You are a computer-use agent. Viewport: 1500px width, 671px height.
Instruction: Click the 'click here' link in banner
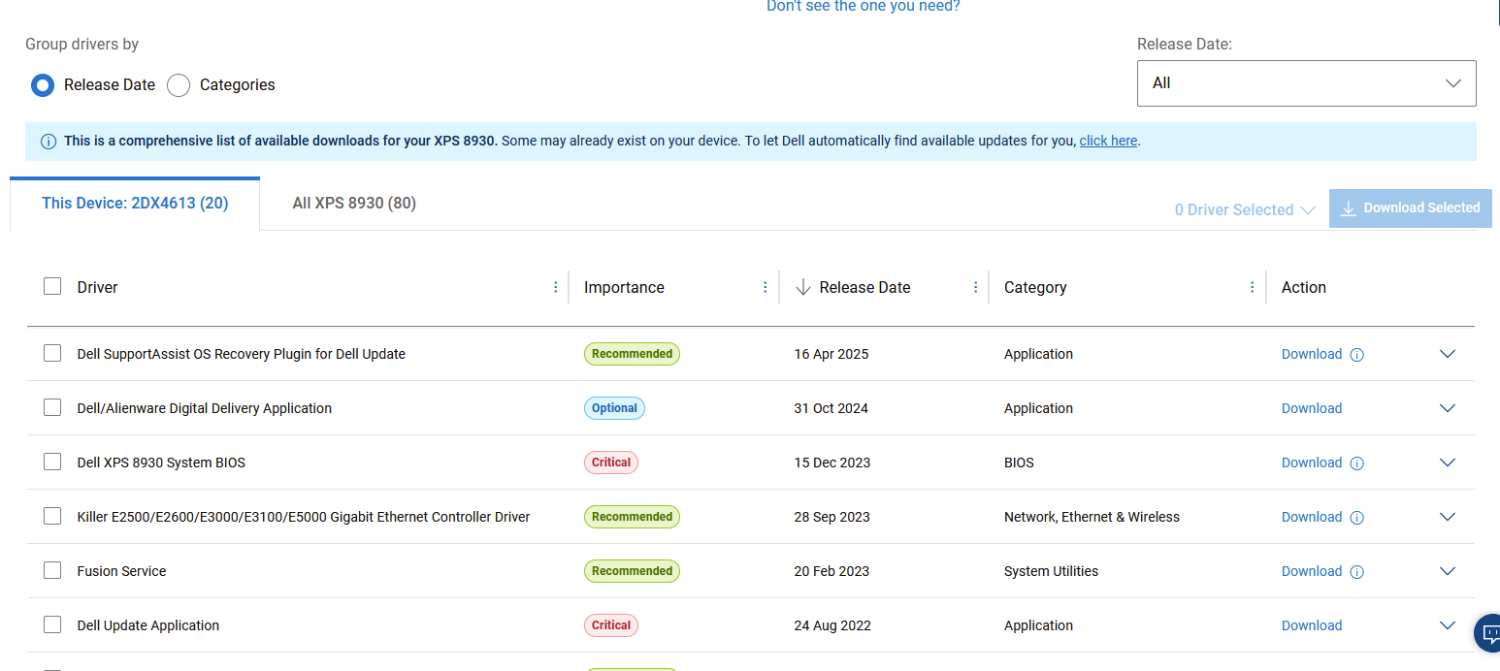click(1108, 141)
